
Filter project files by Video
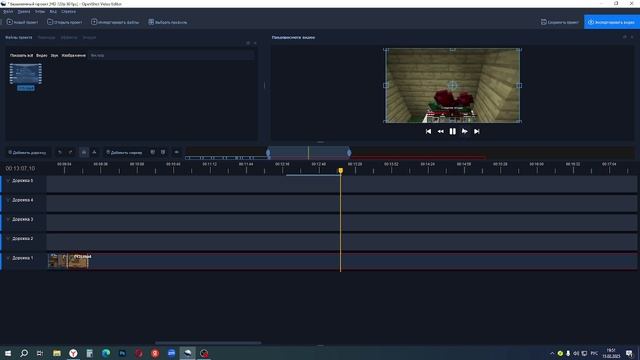[41, 55]
